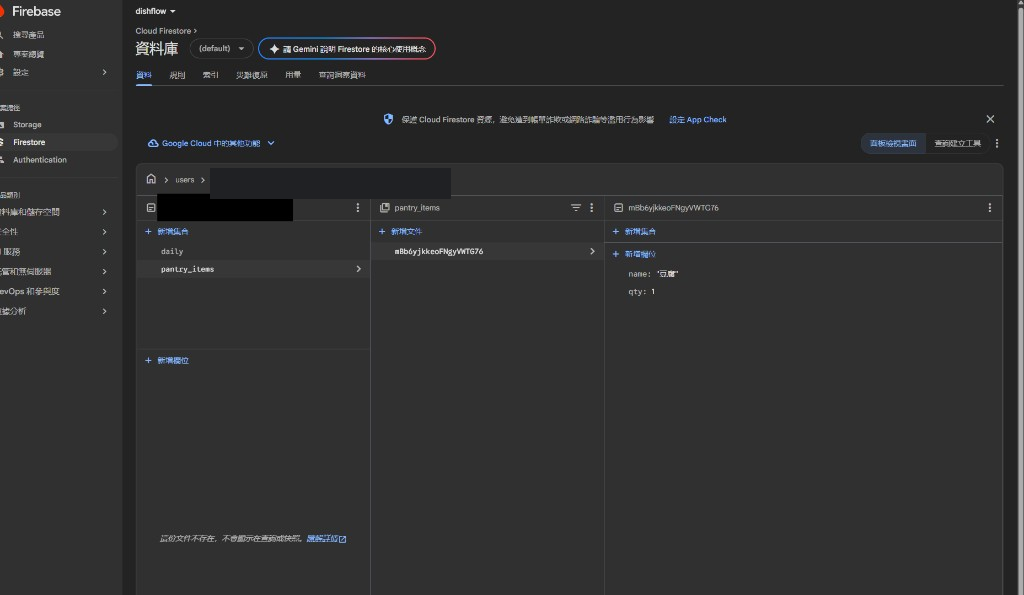1024x595 pixels.
Task: Select the panel view toggle button
Action: coord(893,144)
